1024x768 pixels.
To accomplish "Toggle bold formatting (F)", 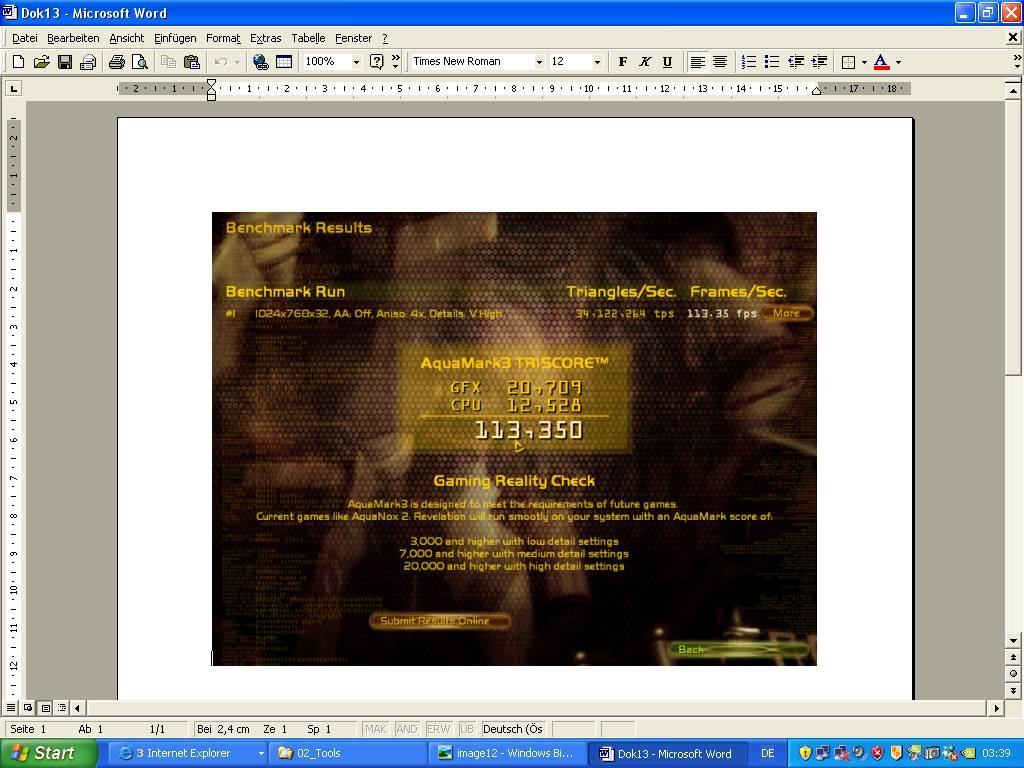I will coord(623,62).
